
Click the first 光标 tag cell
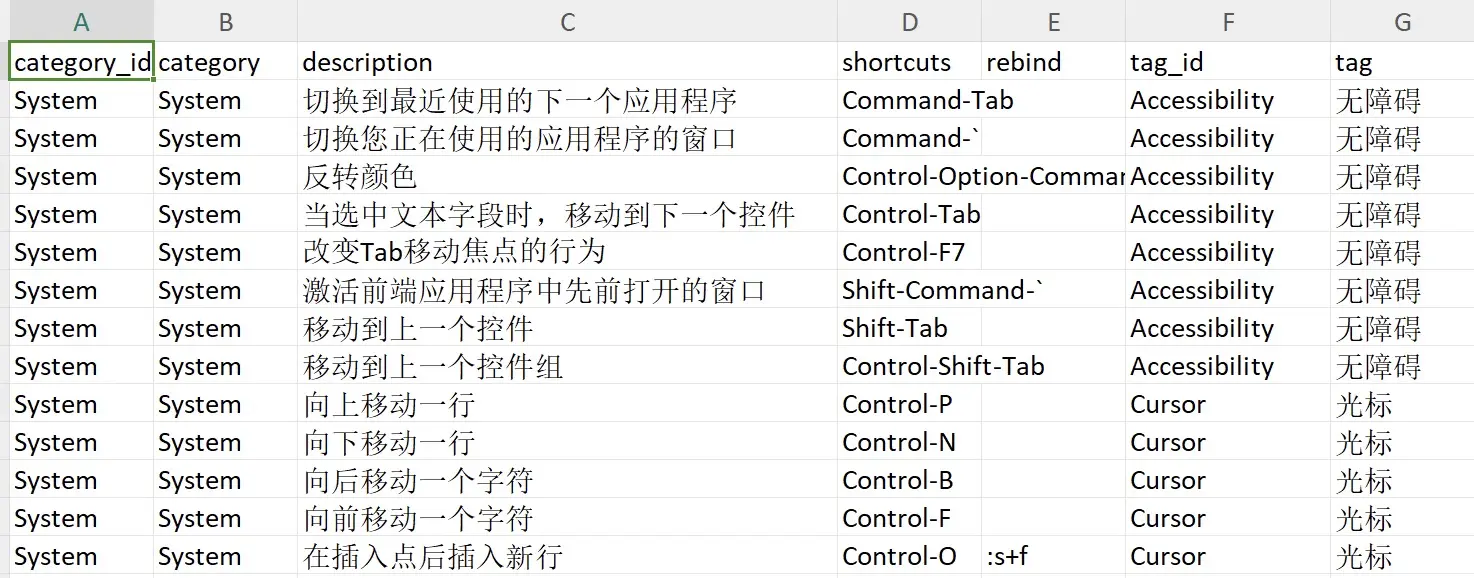click(x=1402, y=404)
